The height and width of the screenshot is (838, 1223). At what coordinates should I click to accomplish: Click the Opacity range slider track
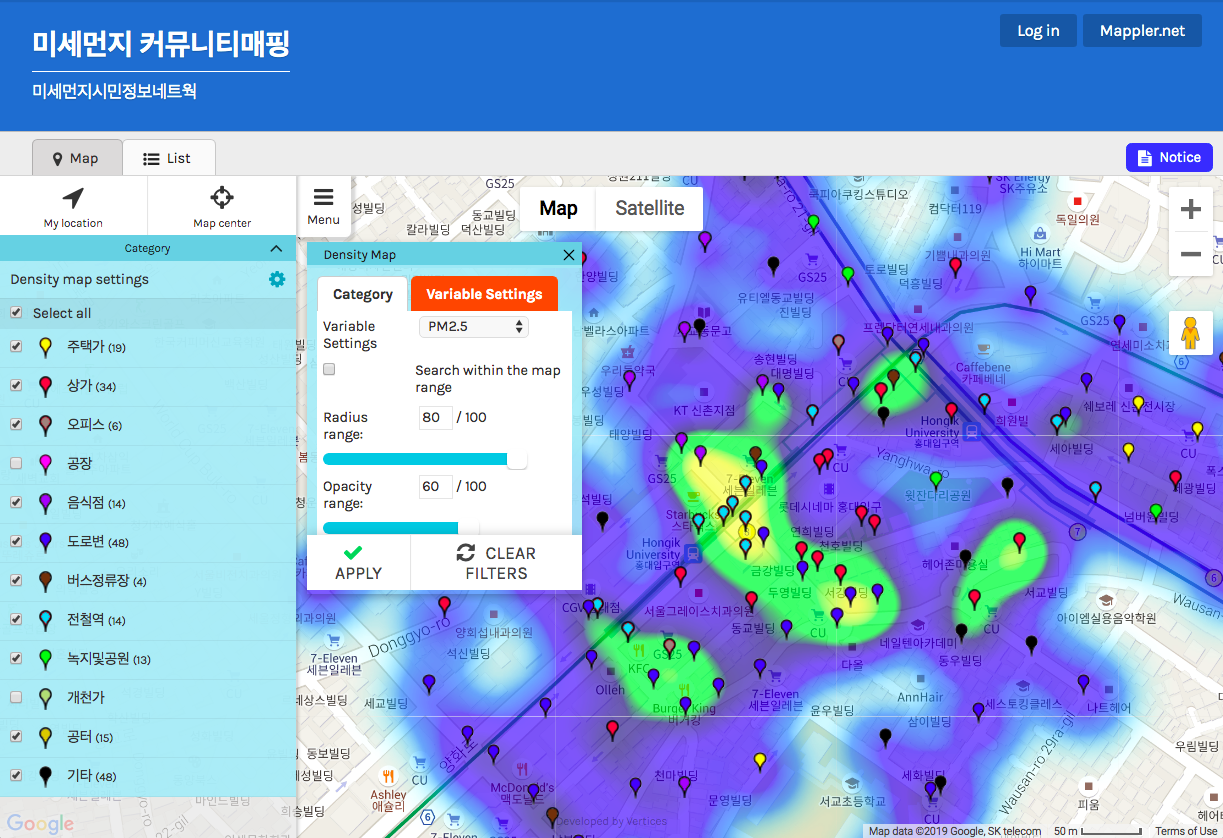pyautogui.click(x=400, y=528)
